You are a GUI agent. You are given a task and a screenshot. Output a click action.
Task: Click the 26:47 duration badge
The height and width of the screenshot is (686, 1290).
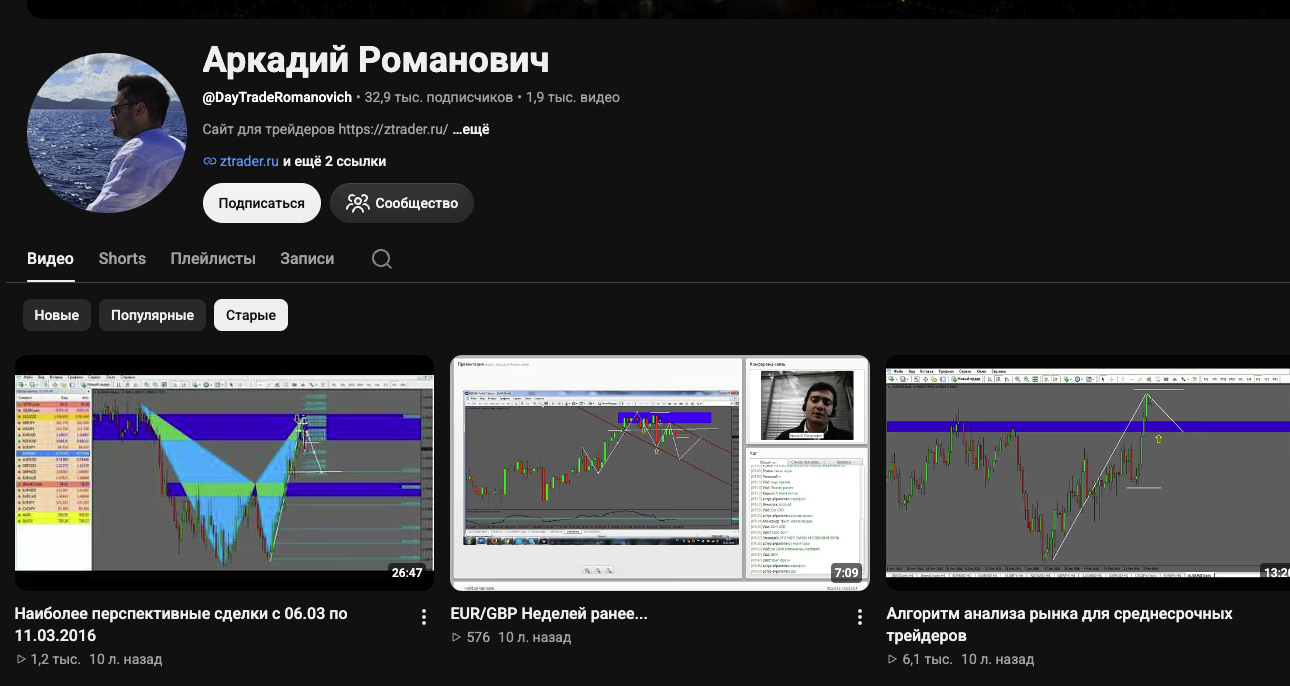(407, 573)
